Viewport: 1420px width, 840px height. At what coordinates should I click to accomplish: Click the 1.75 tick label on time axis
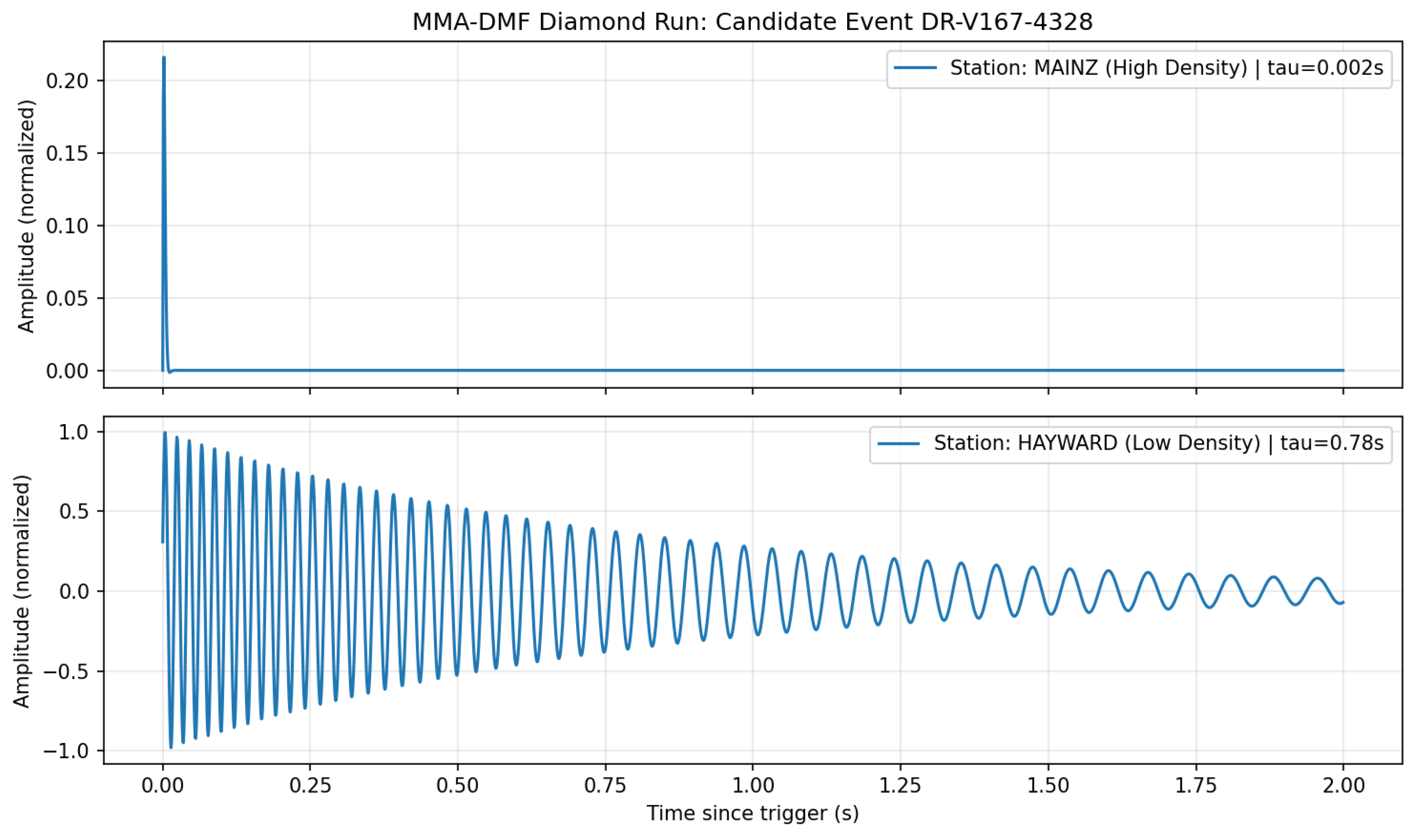tap(1195, 786)
